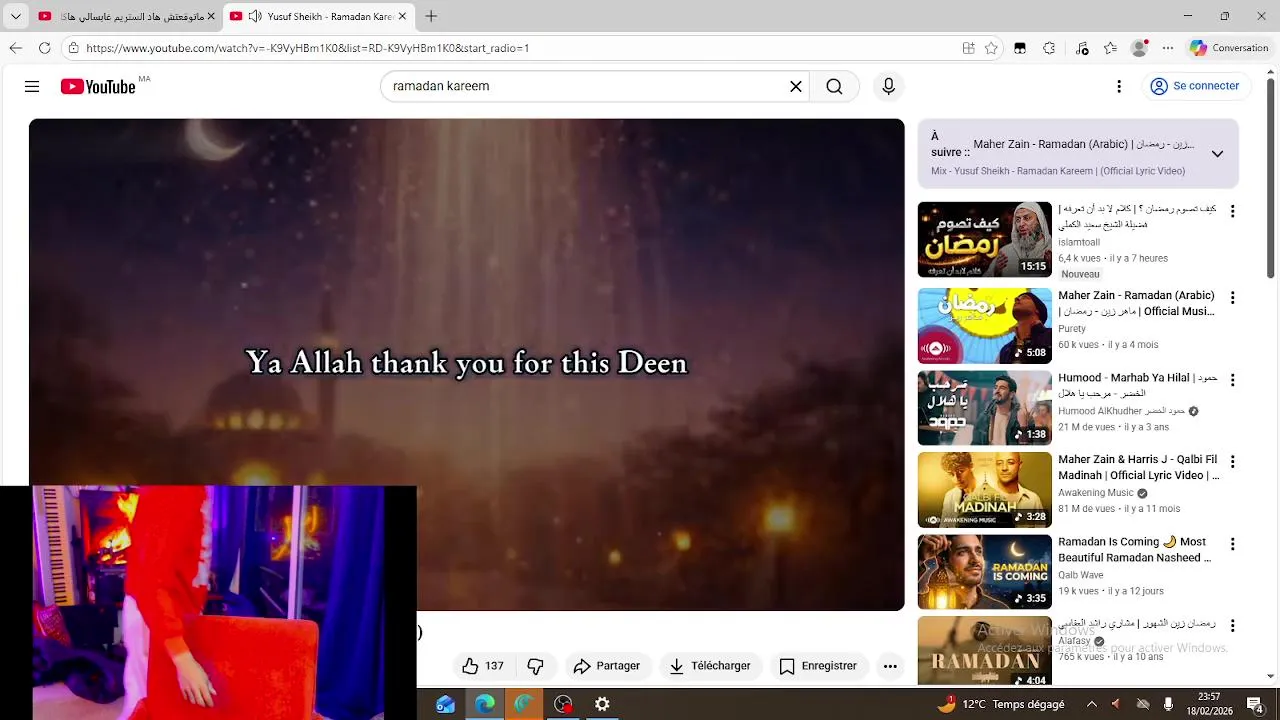
Task: Open the screen recorder taskbar icon
Action: pos(563,704)
